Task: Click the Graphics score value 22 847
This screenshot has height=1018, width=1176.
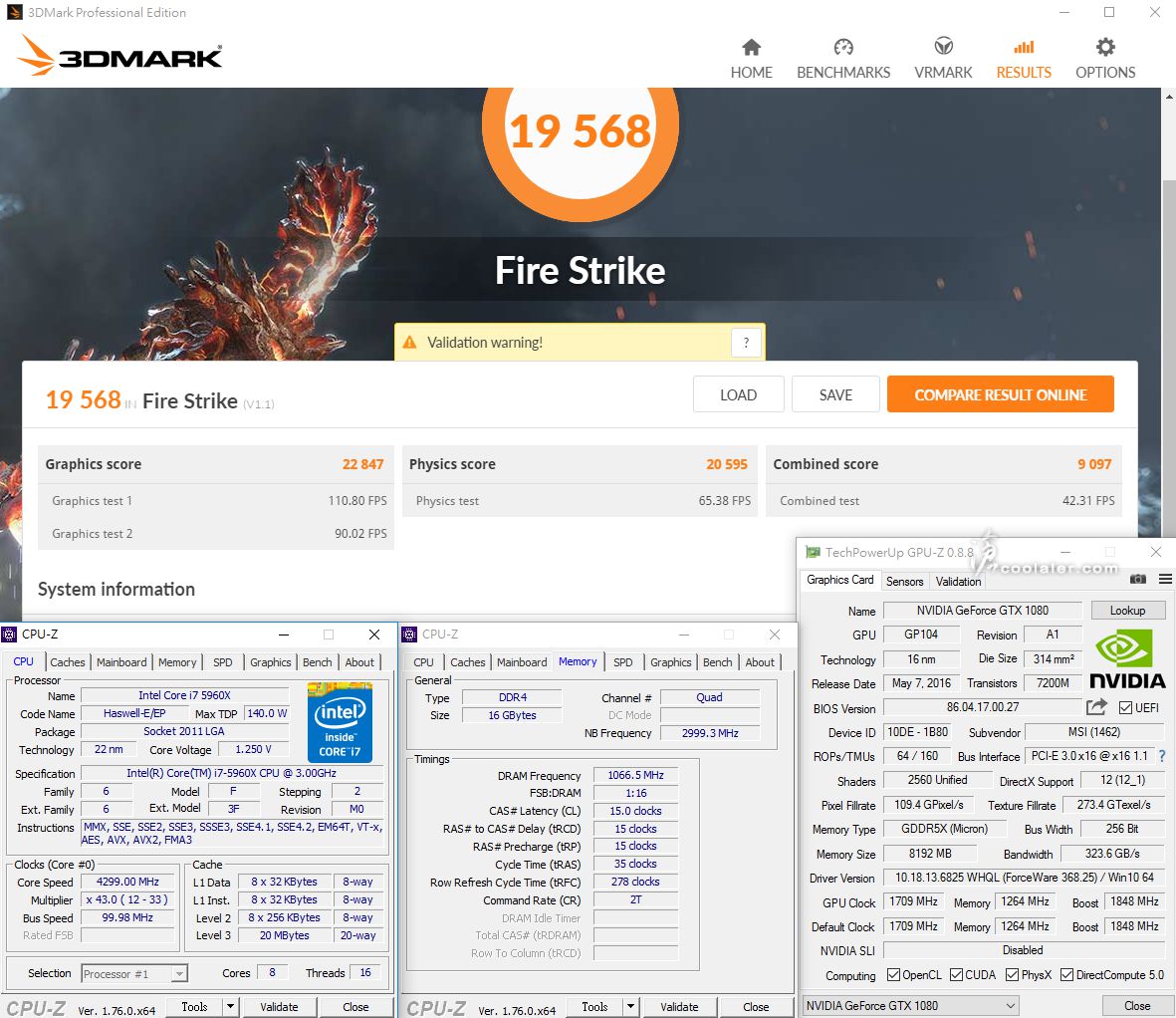Action: (363, 464)
